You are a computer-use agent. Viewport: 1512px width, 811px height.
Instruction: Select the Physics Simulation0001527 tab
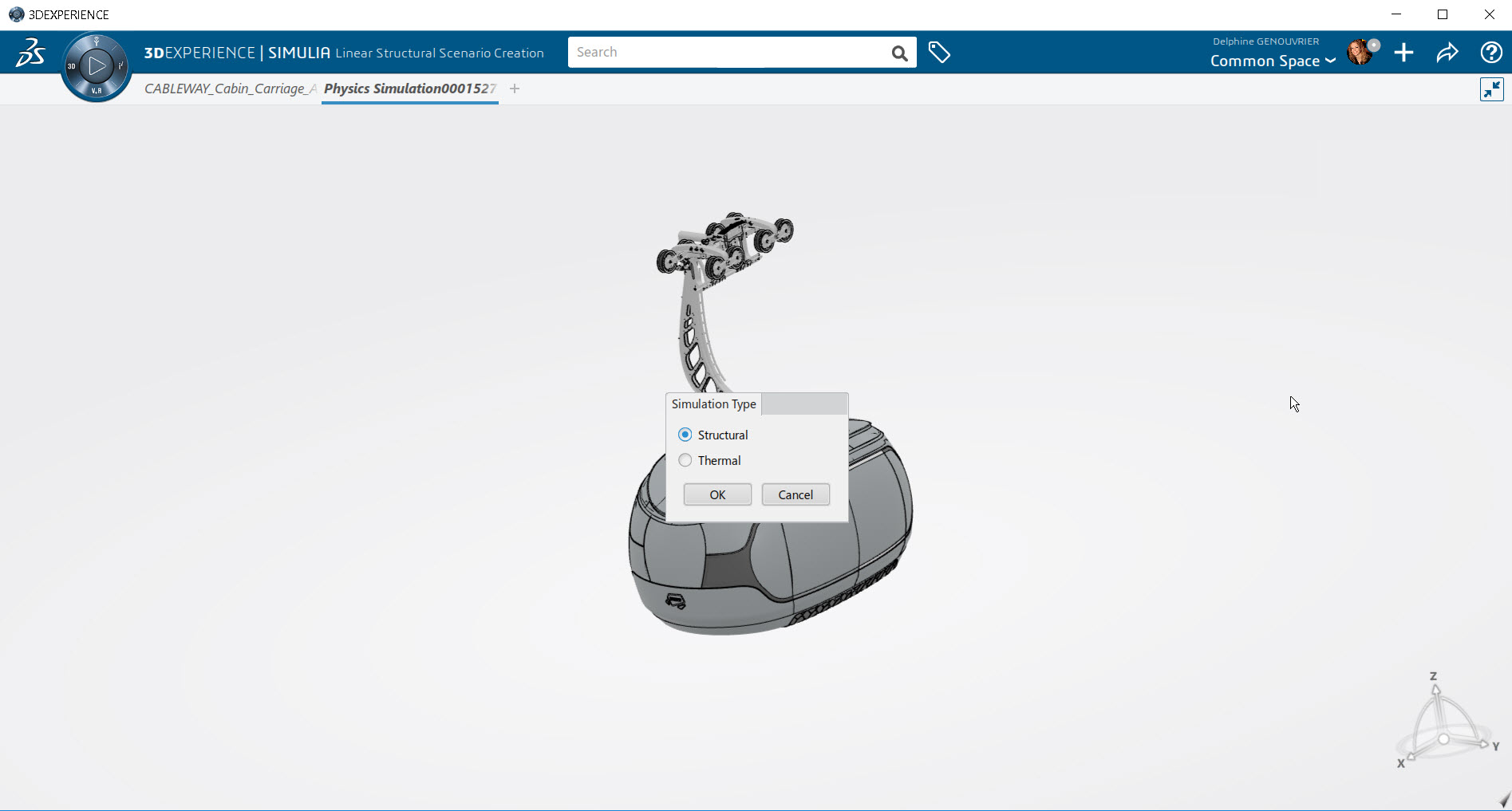409,89
